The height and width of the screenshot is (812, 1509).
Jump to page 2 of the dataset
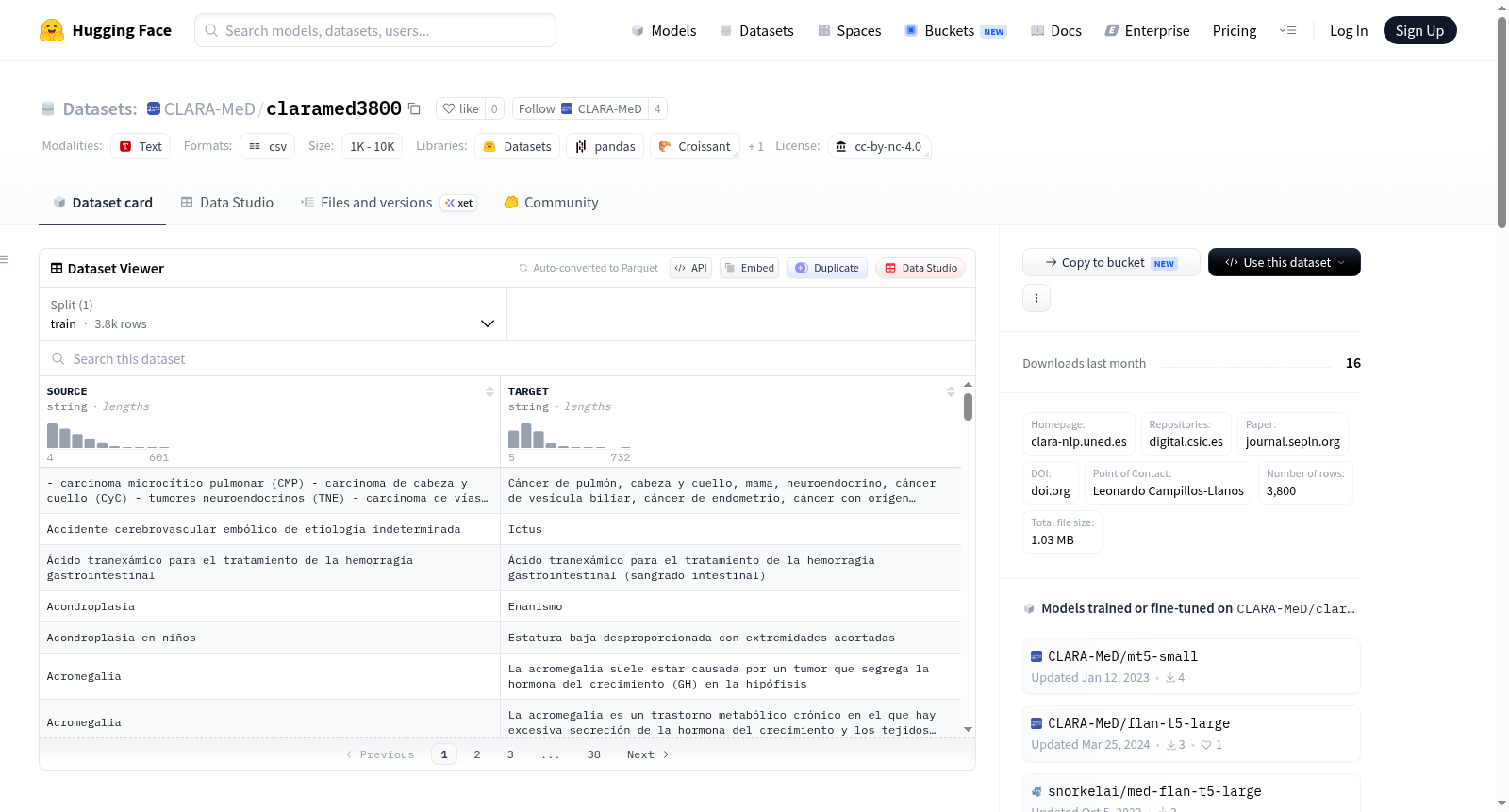(x=477, y=754)
